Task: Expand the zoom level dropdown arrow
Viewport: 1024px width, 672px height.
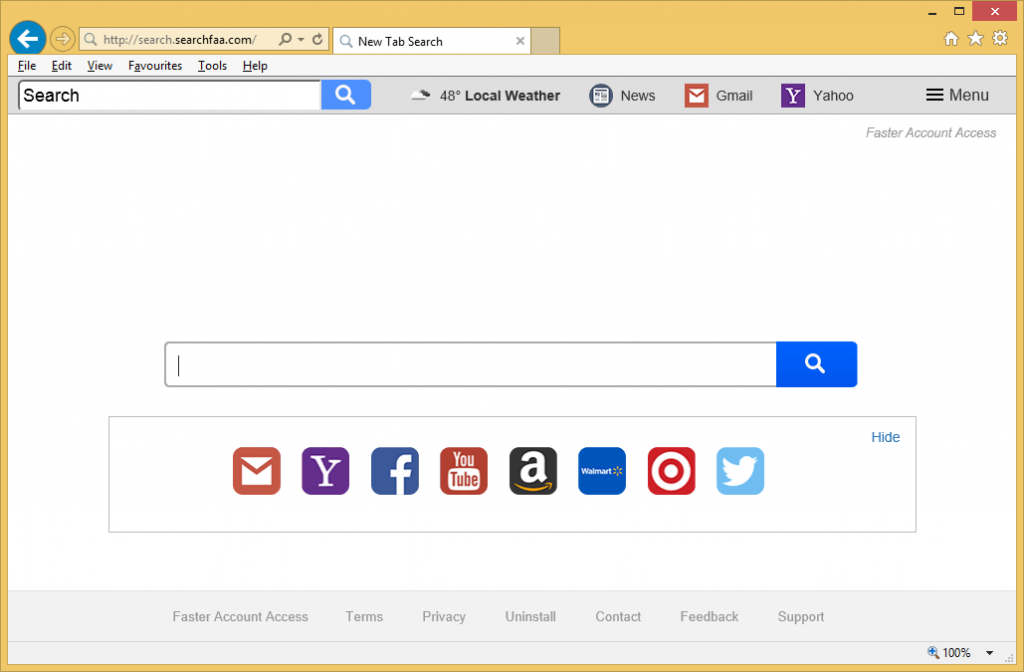Action: (989, 653)
